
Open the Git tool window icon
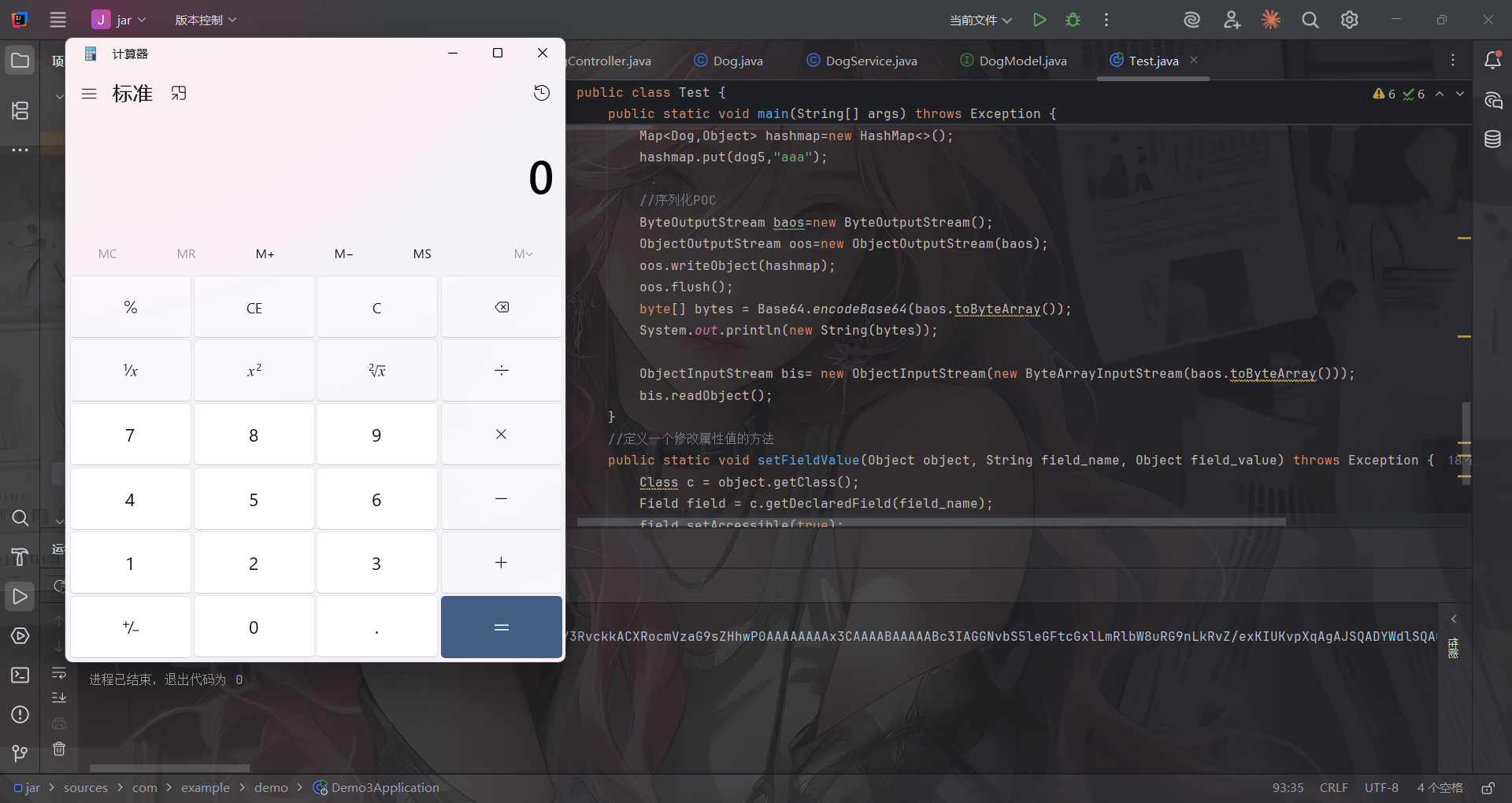point(20,753)
